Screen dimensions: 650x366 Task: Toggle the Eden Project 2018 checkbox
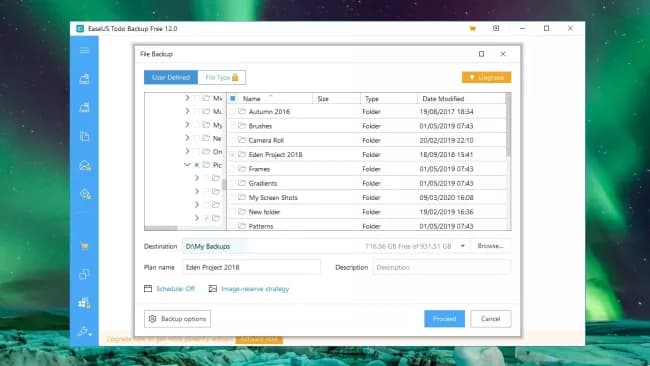click(x=233, y=155)
